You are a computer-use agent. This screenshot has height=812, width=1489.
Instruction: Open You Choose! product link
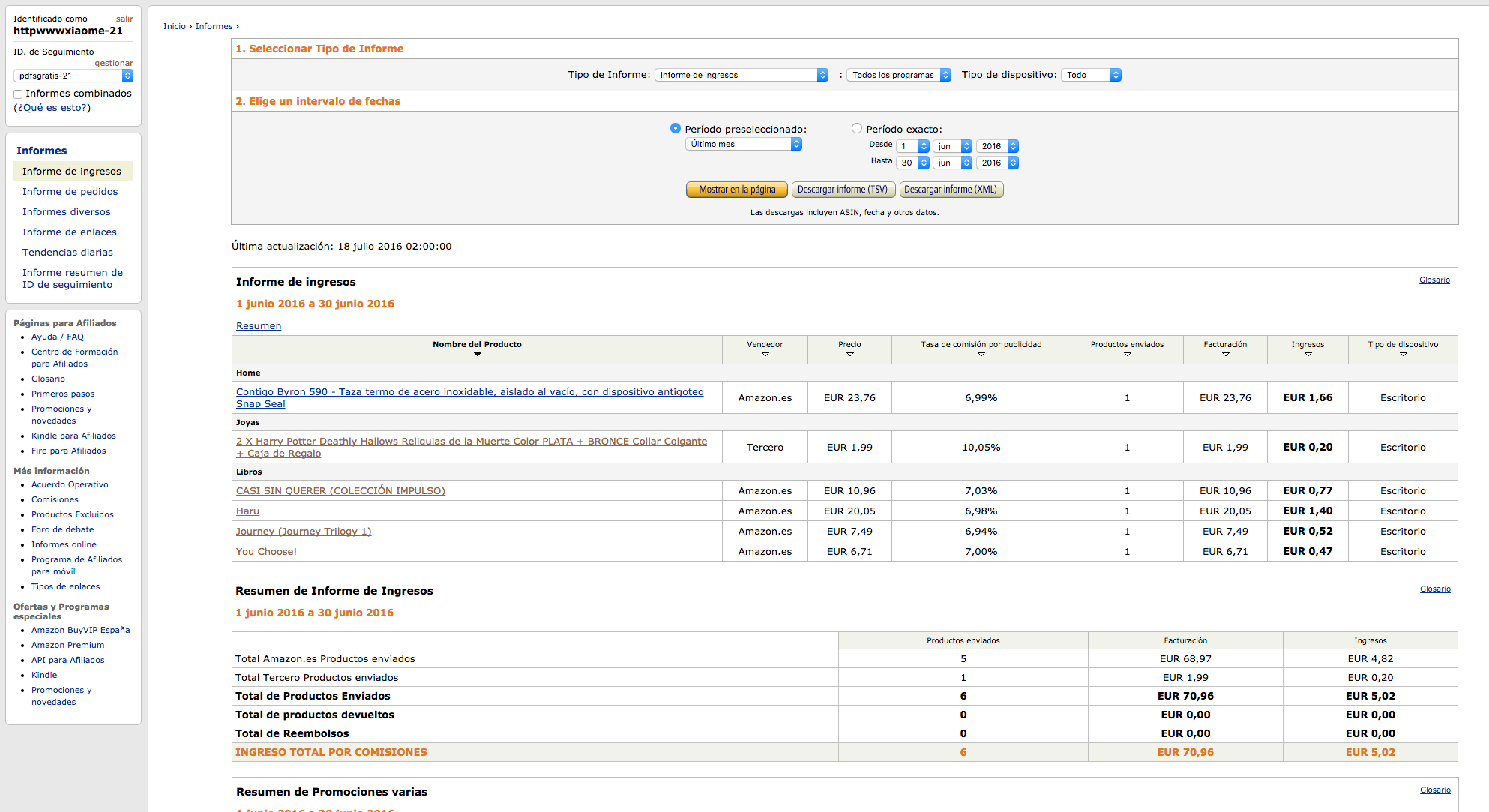click(266, 551)
